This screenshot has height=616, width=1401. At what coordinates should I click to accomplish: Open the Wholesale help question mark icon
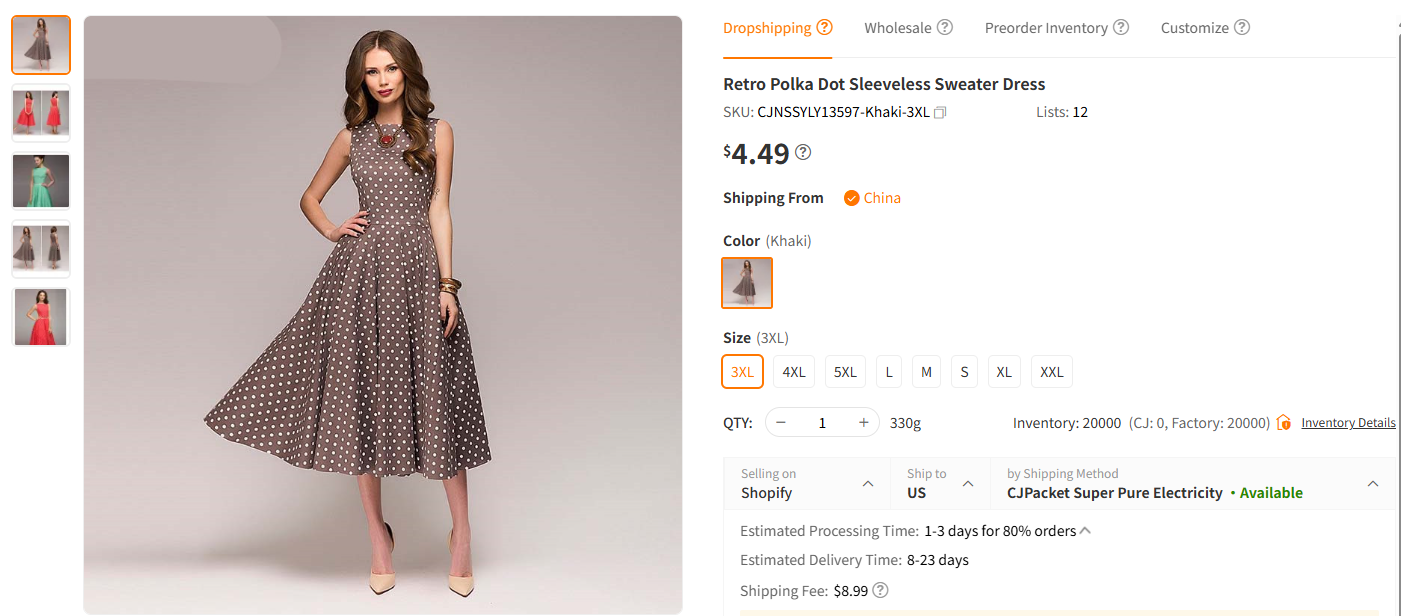click(x=944, y=27)
